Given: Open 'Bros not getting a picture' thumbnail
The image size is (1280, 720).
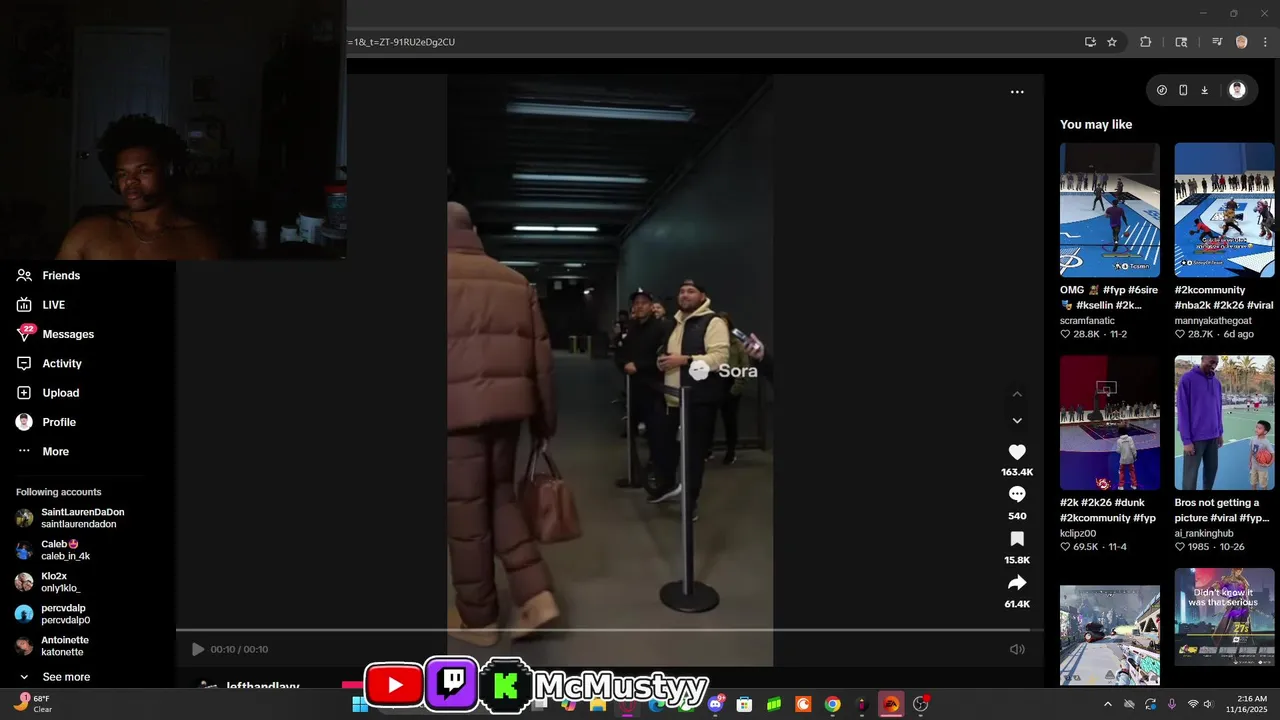Looking at the screenshot, I should (1224, 422).
